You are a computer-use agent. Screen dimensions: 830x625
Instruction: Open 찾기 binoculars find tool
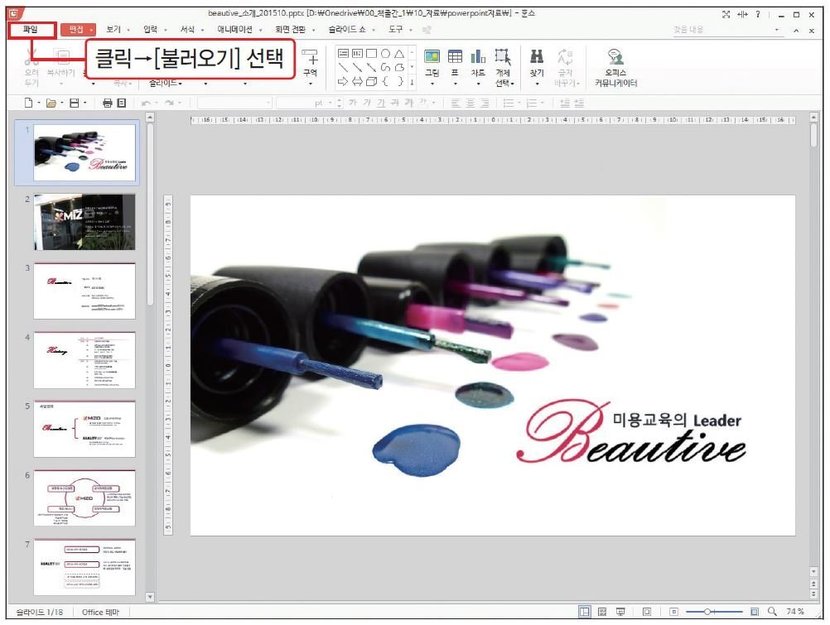tap(537, 57)
